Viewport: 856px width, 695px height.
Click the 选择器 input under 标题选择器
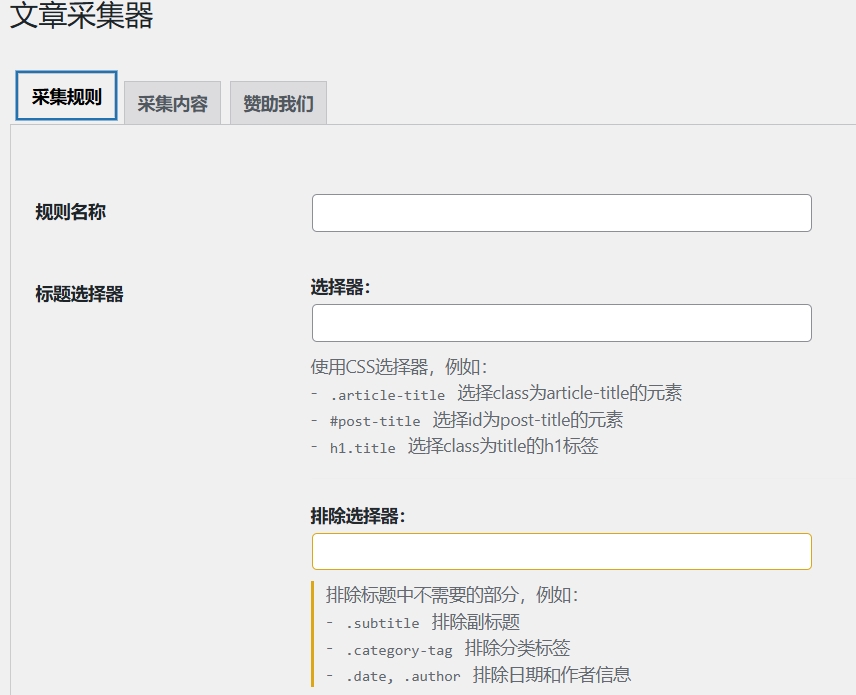(562, 323)
